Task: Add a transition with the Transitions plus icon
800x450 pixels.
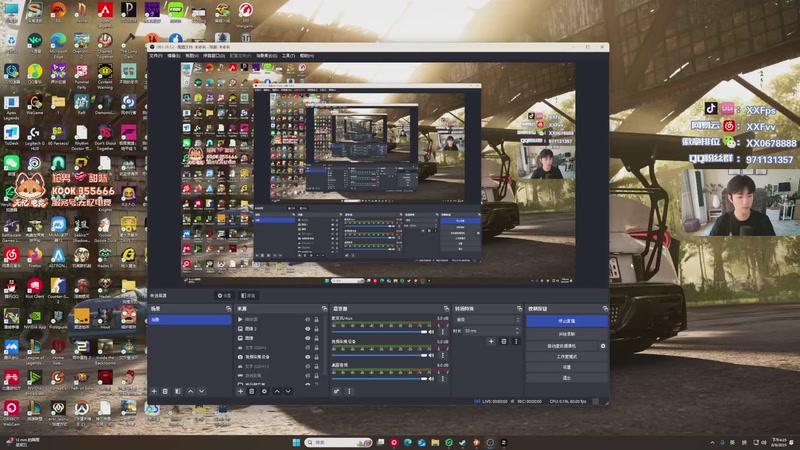Action: pyautogui.click(x=491, y=341)
